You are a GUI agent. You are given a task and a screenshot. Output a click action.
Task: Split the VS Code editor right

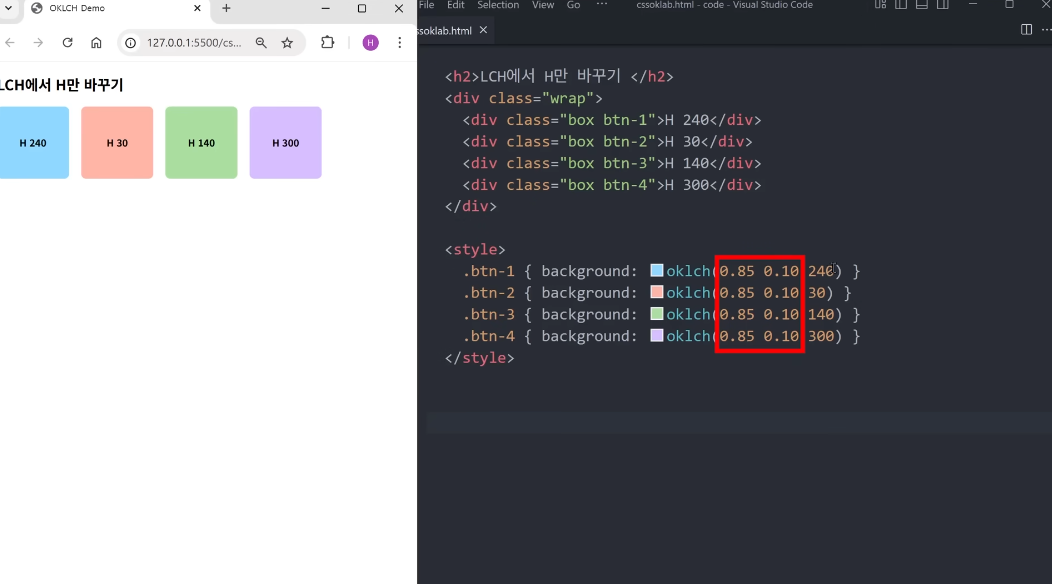coord(1026,30)
